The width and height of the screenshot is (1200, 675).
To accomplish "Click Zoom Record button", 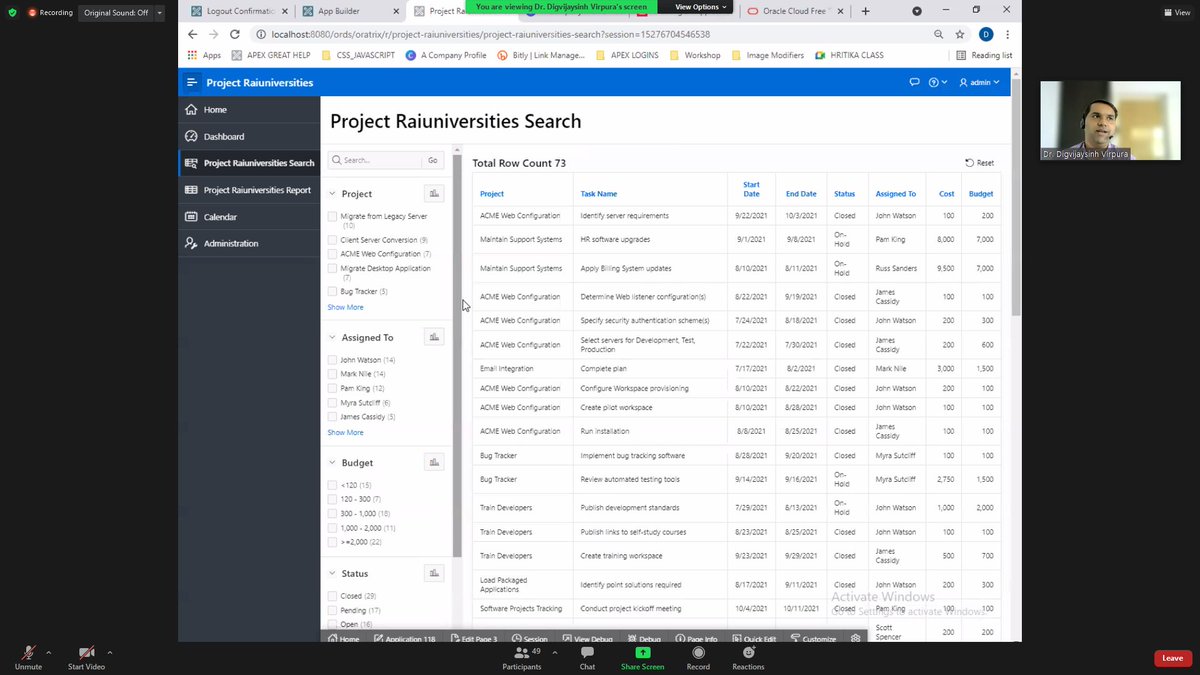I will pos(698,657).
